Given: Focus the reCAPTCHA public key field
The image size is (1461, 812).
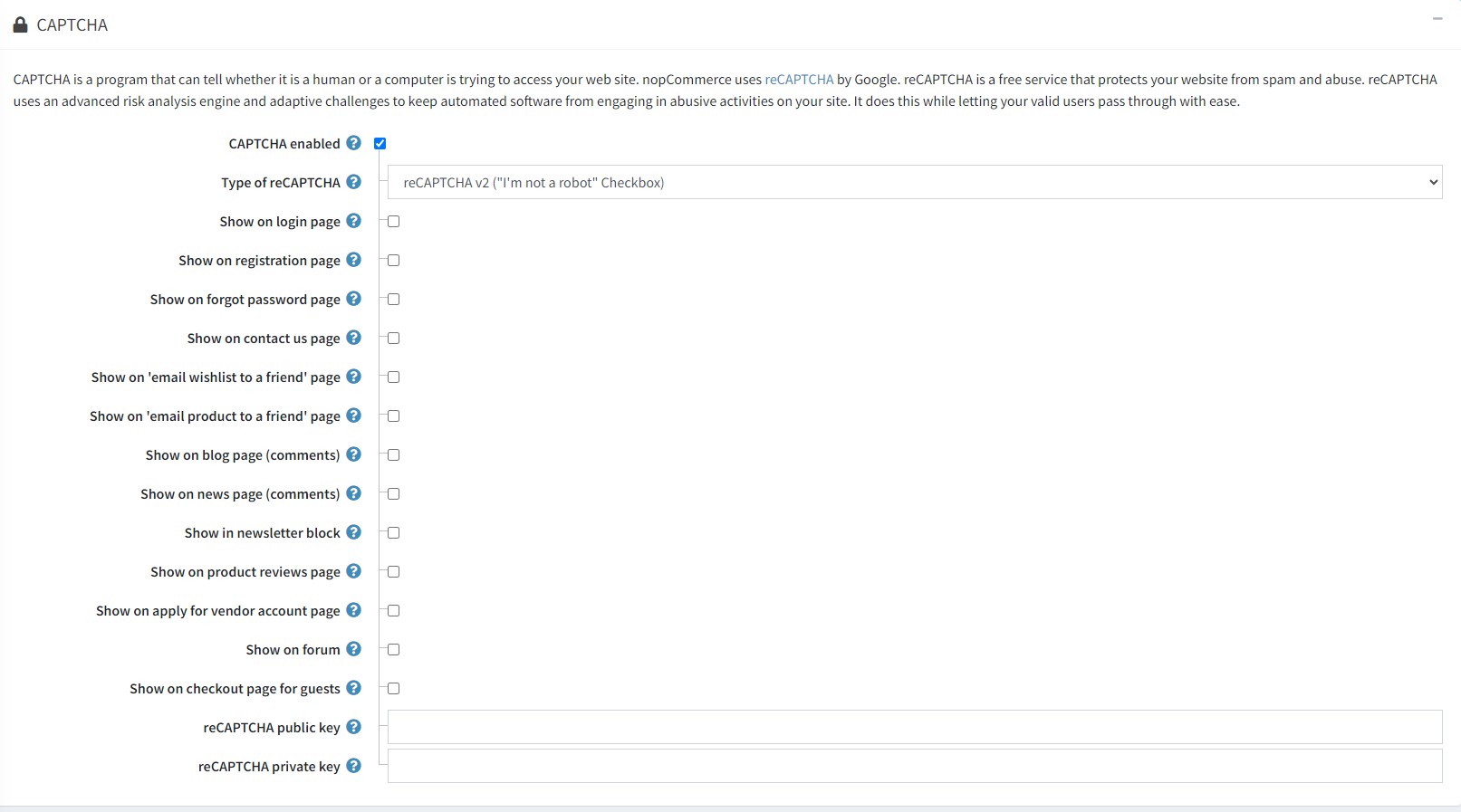Looking at the screenshot, I should click(914, 727).
